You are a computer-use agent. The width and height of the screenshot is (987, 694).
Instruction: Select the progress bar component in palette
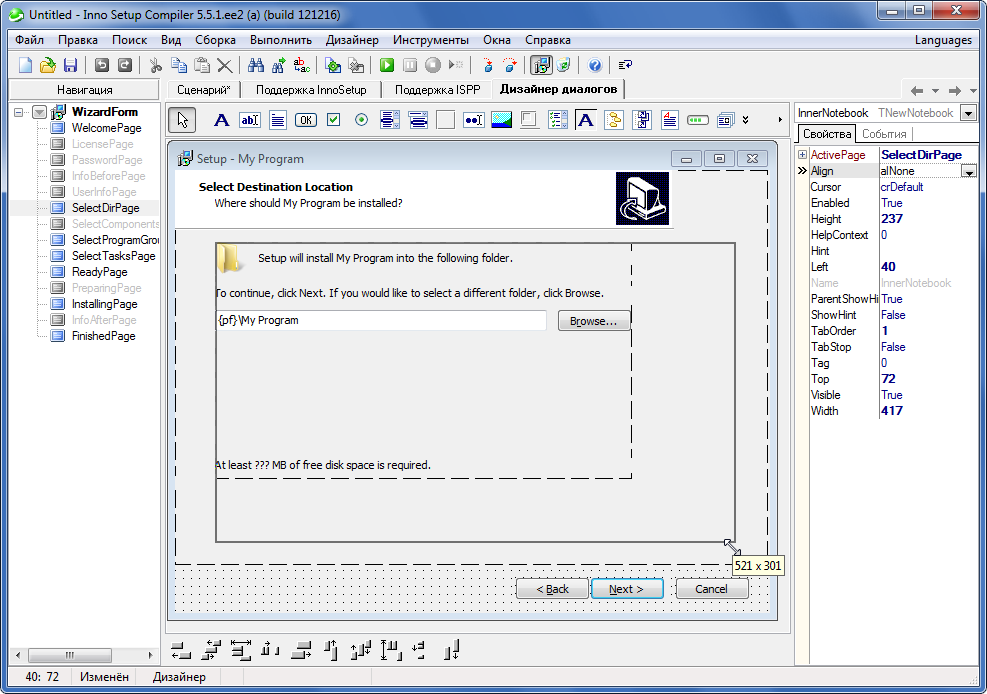click(698, 120)
